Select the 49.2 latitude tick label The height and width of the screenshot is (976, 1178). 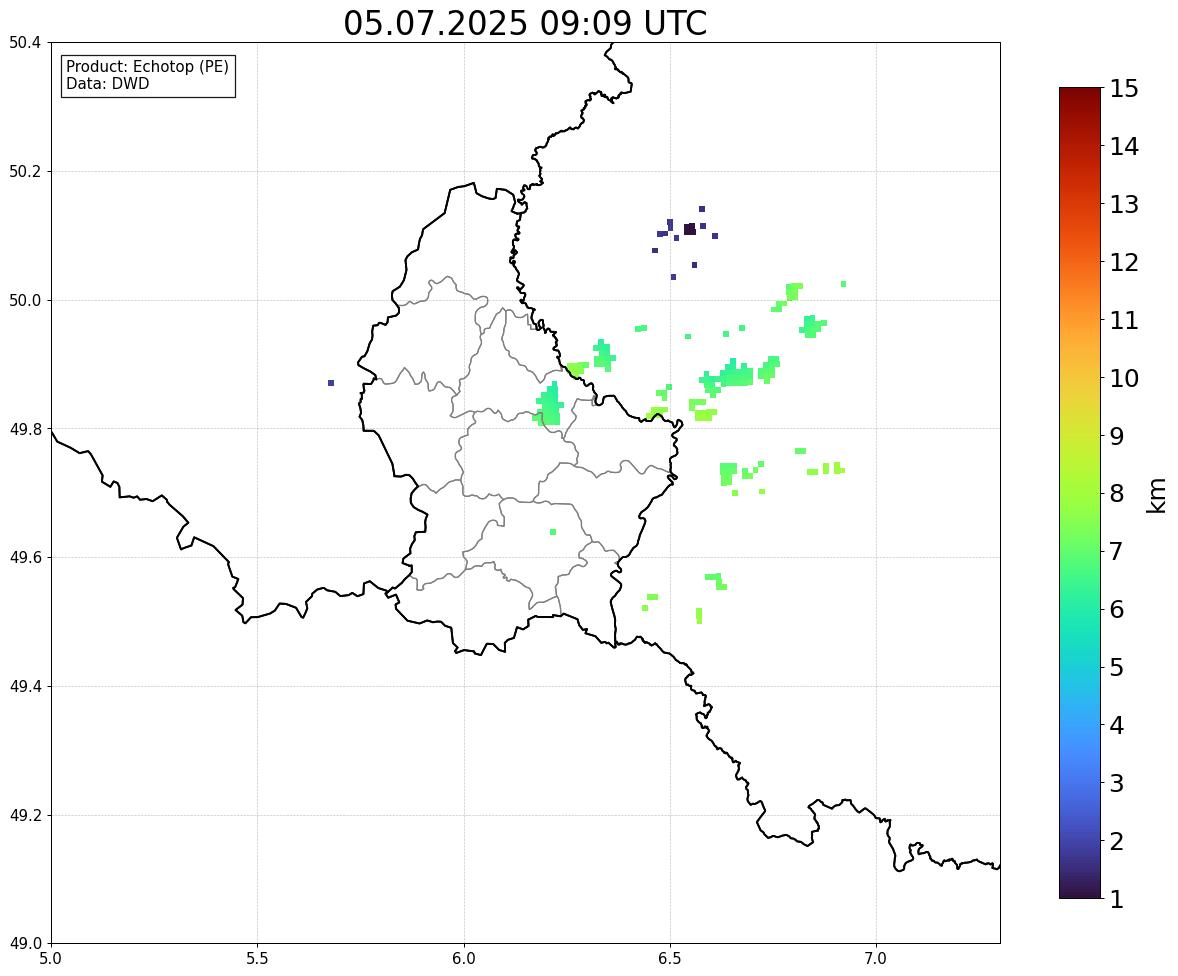(25, 815)
